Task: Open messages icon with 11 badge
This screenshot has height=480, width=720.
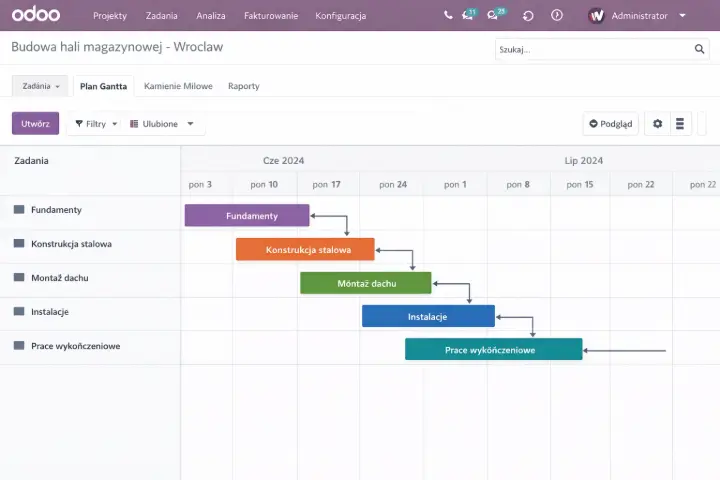Action: click(467, 16)
